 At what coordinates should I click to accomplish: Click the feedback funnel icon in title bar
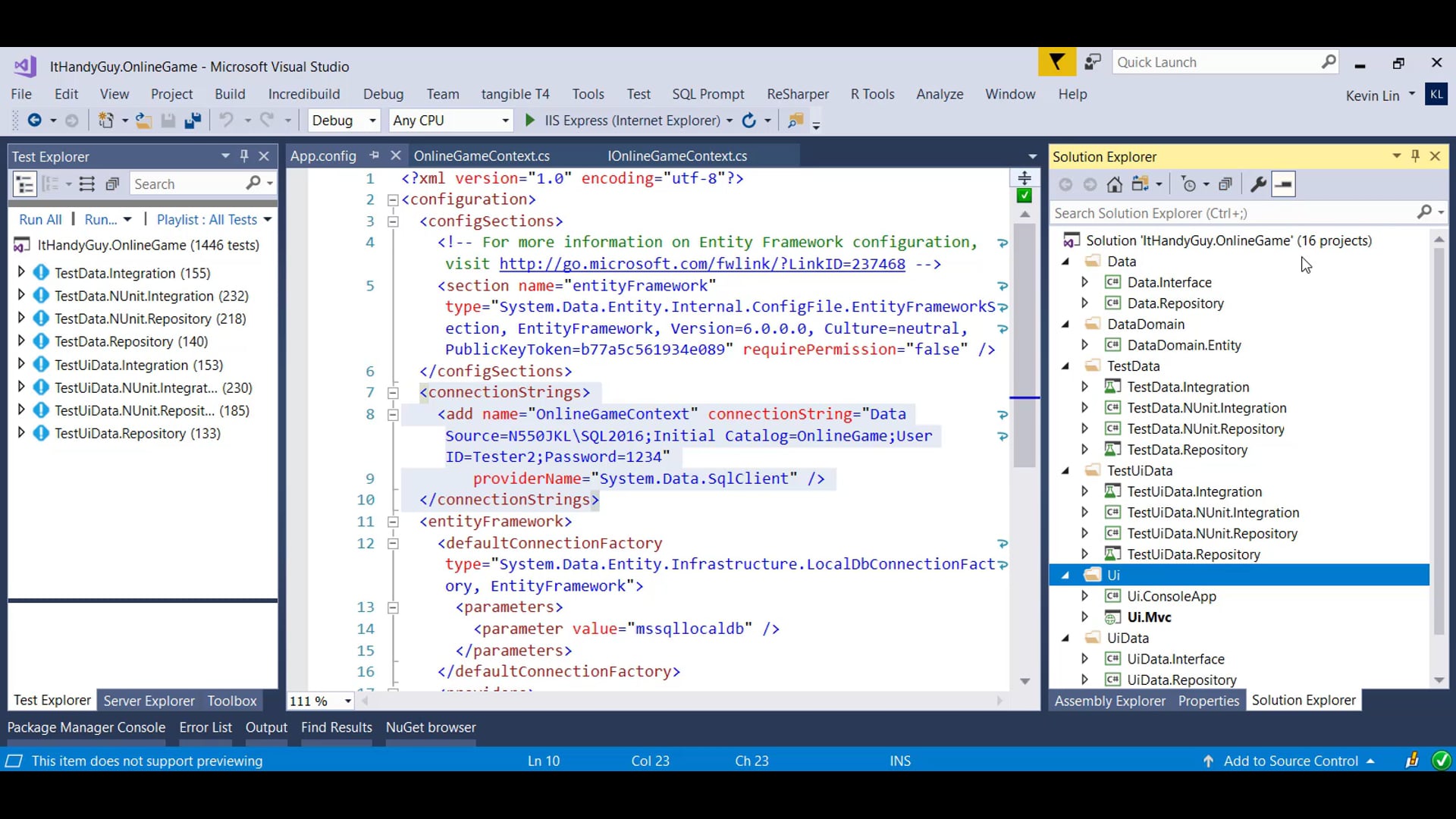coord(1056,62)
